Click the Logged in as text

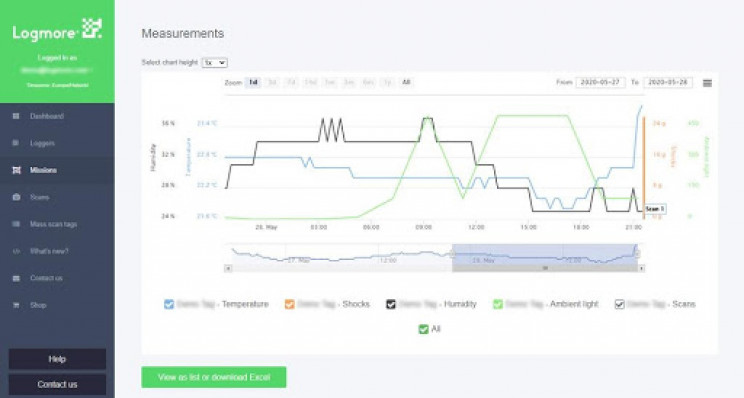coord(57,58)
